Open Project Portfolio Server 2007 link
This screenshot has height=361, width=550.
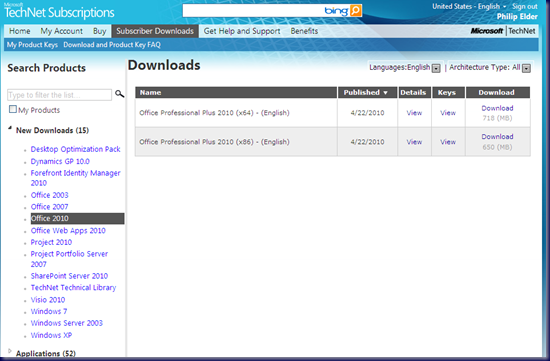pyautogui.click(x=69, y=259)
